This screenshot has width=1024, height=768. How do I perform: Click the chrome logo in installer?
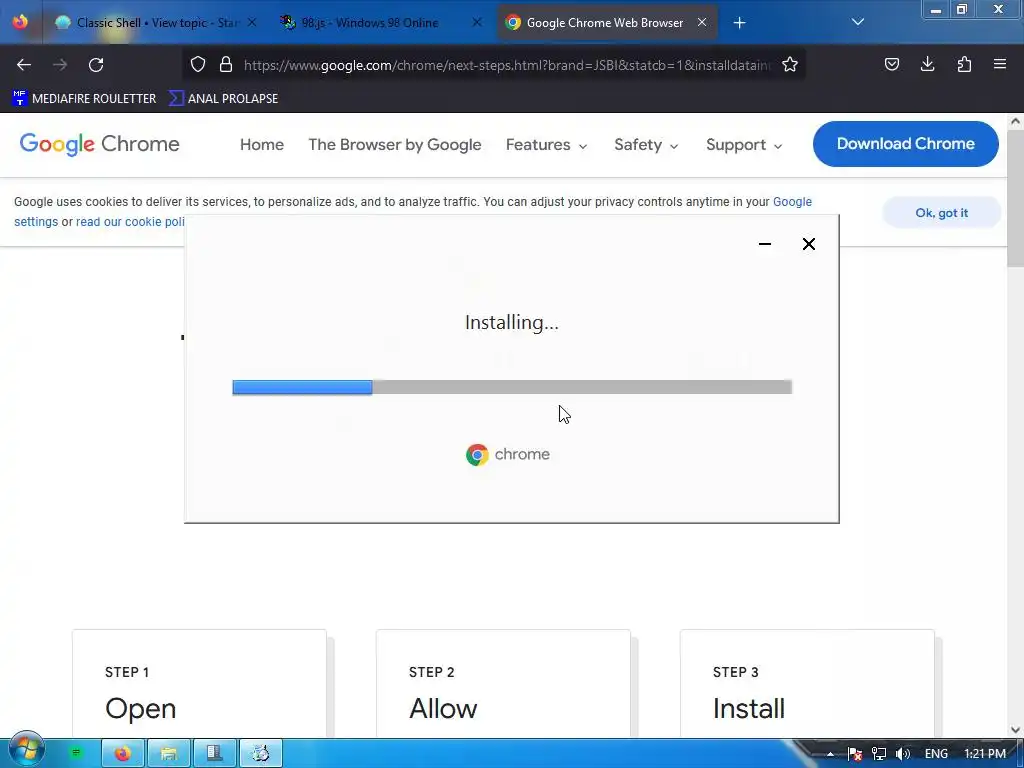coord(508,455)
